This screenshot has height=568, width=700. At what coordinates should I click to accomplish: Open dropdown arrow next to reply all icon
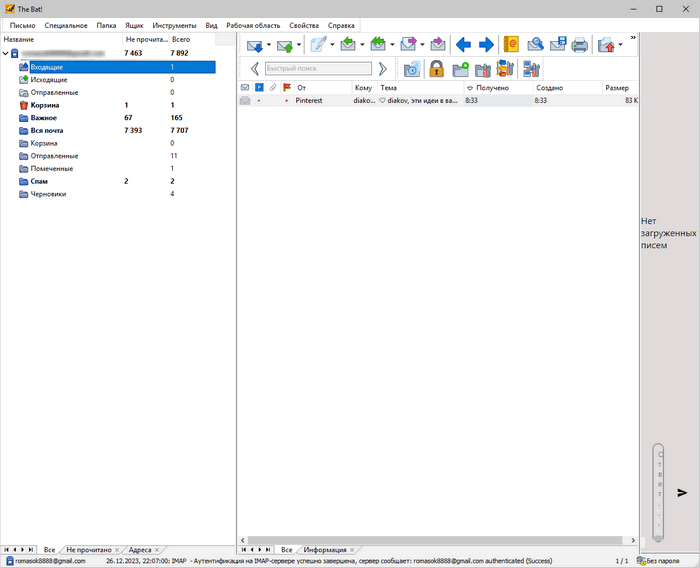[x=392, y=45]
